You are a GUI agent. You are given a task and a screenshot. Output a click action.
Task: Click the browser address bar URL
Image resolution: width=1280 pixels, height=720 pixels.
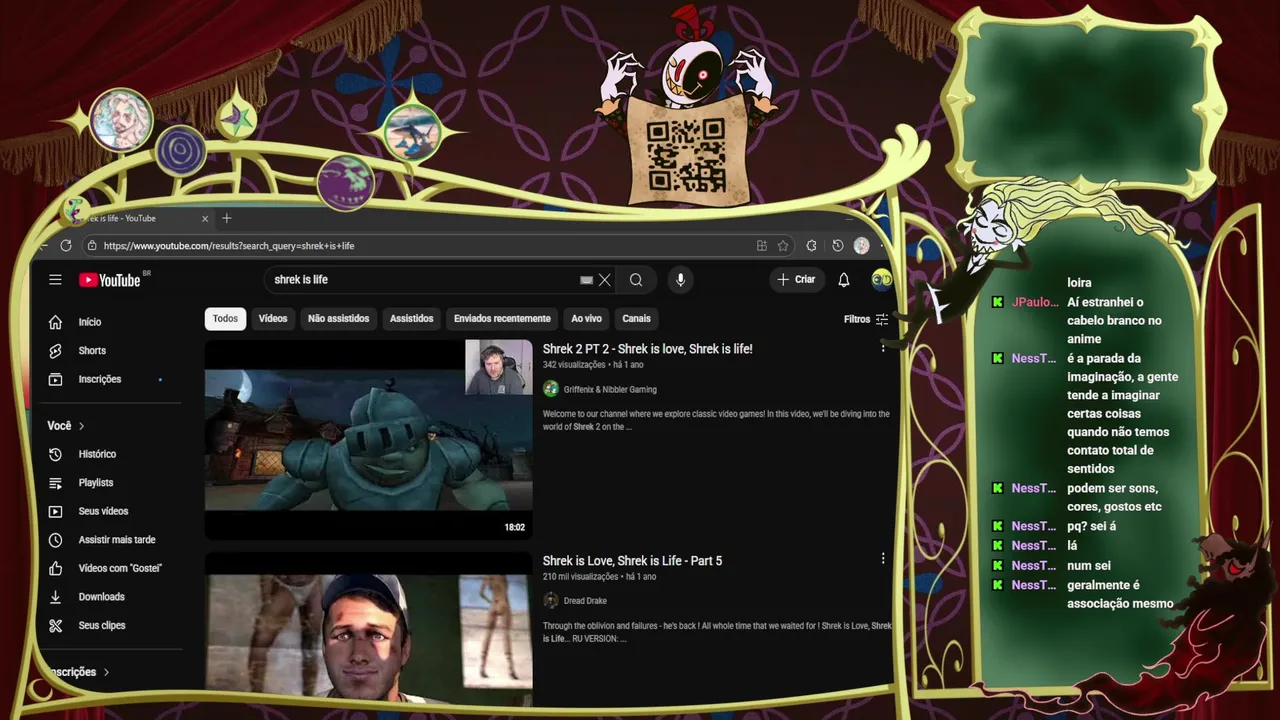point(229,246)
